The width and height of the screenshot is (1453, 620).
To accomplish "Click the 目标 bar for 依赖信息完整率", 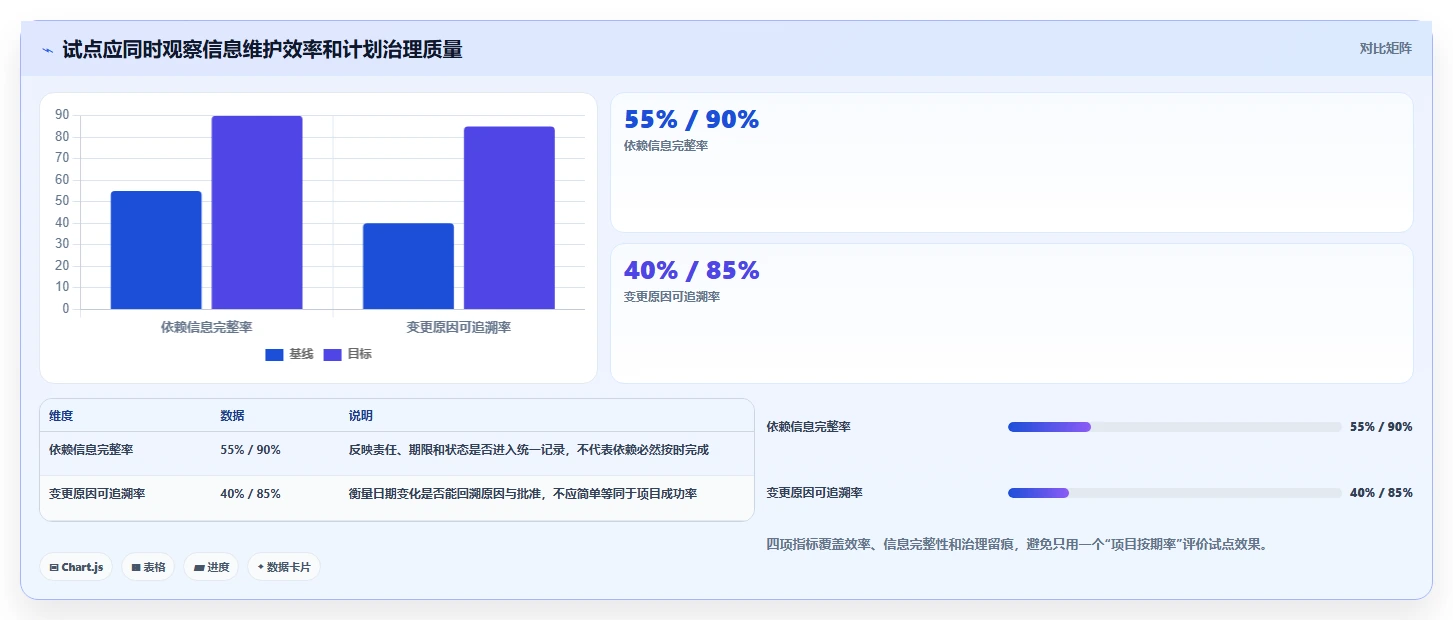I will [257, 212].
